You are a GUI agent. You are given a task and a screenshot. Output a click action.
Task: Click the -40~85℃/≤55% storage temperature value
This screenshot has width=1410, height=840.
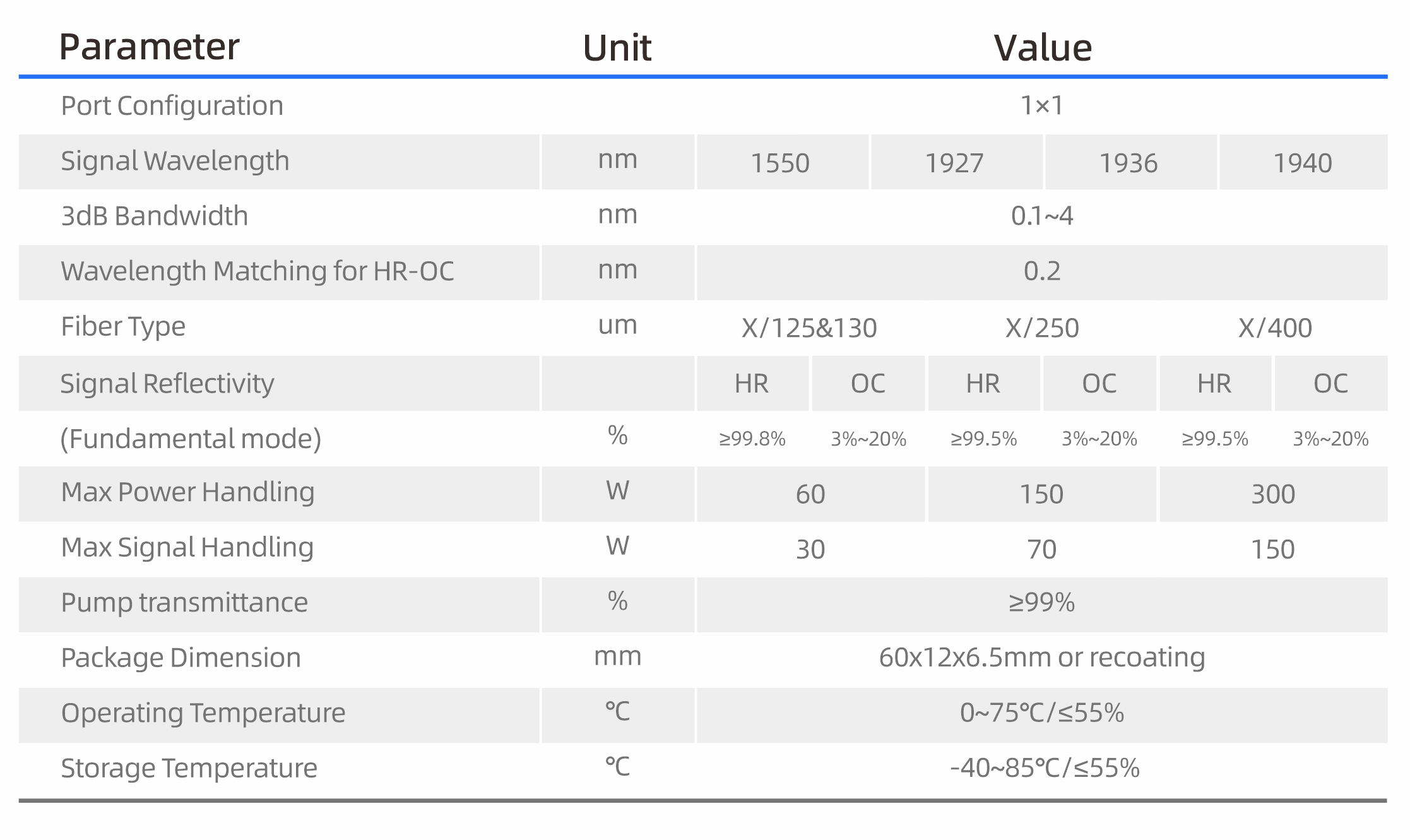click(x=1045, y=768)
